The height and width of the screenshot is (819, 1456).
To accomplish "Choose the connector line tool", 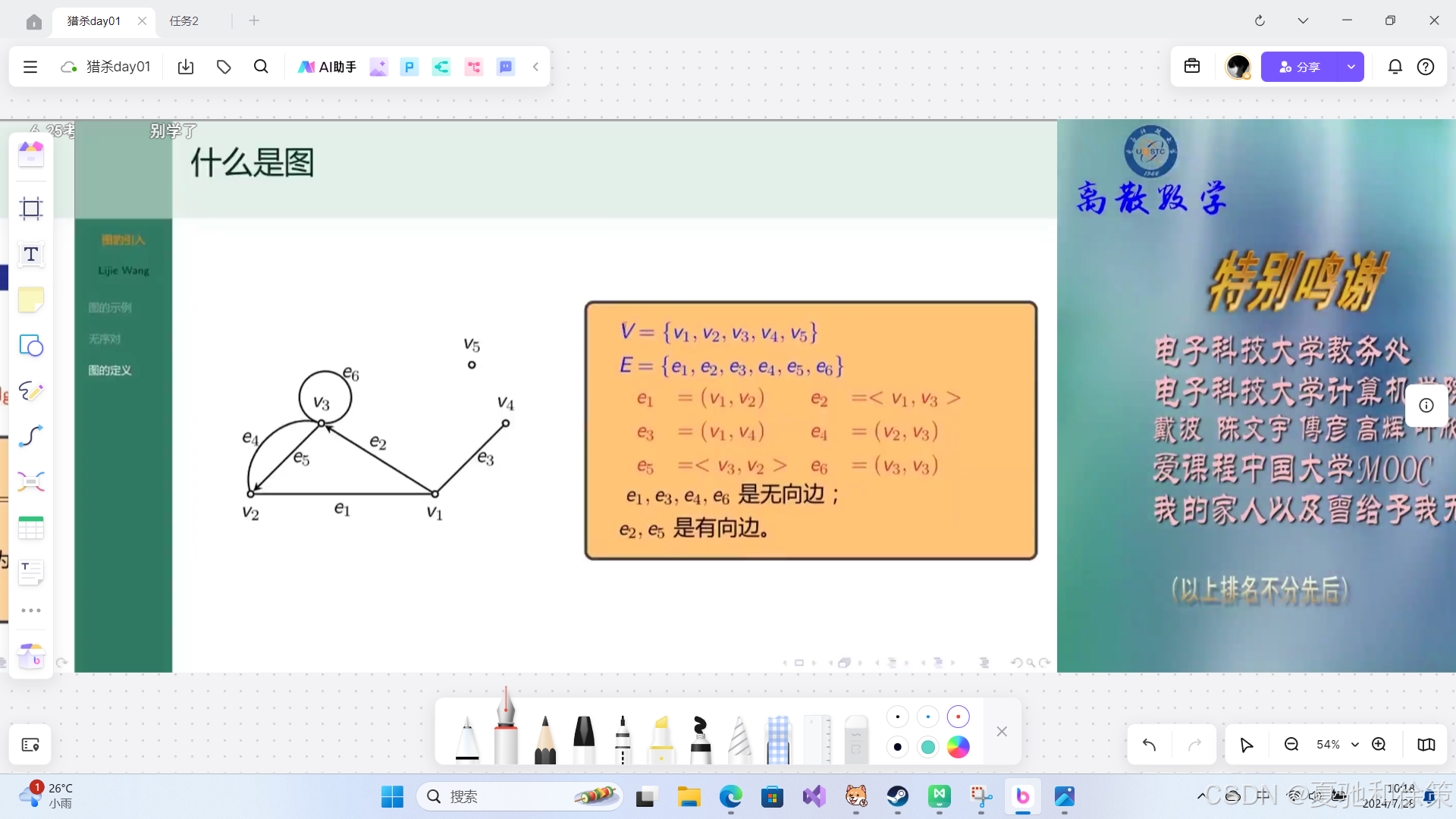I will tap(31, 436).
